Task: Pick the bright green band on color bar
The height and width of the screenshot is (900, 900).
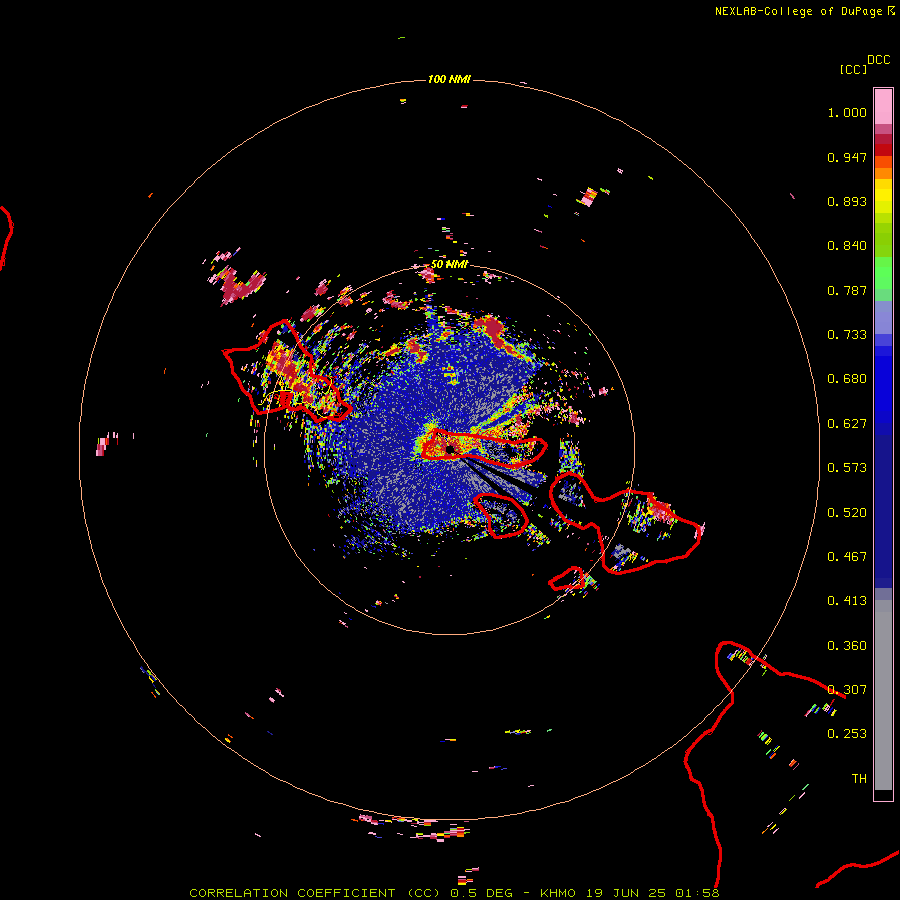Action: pos(883,273)
